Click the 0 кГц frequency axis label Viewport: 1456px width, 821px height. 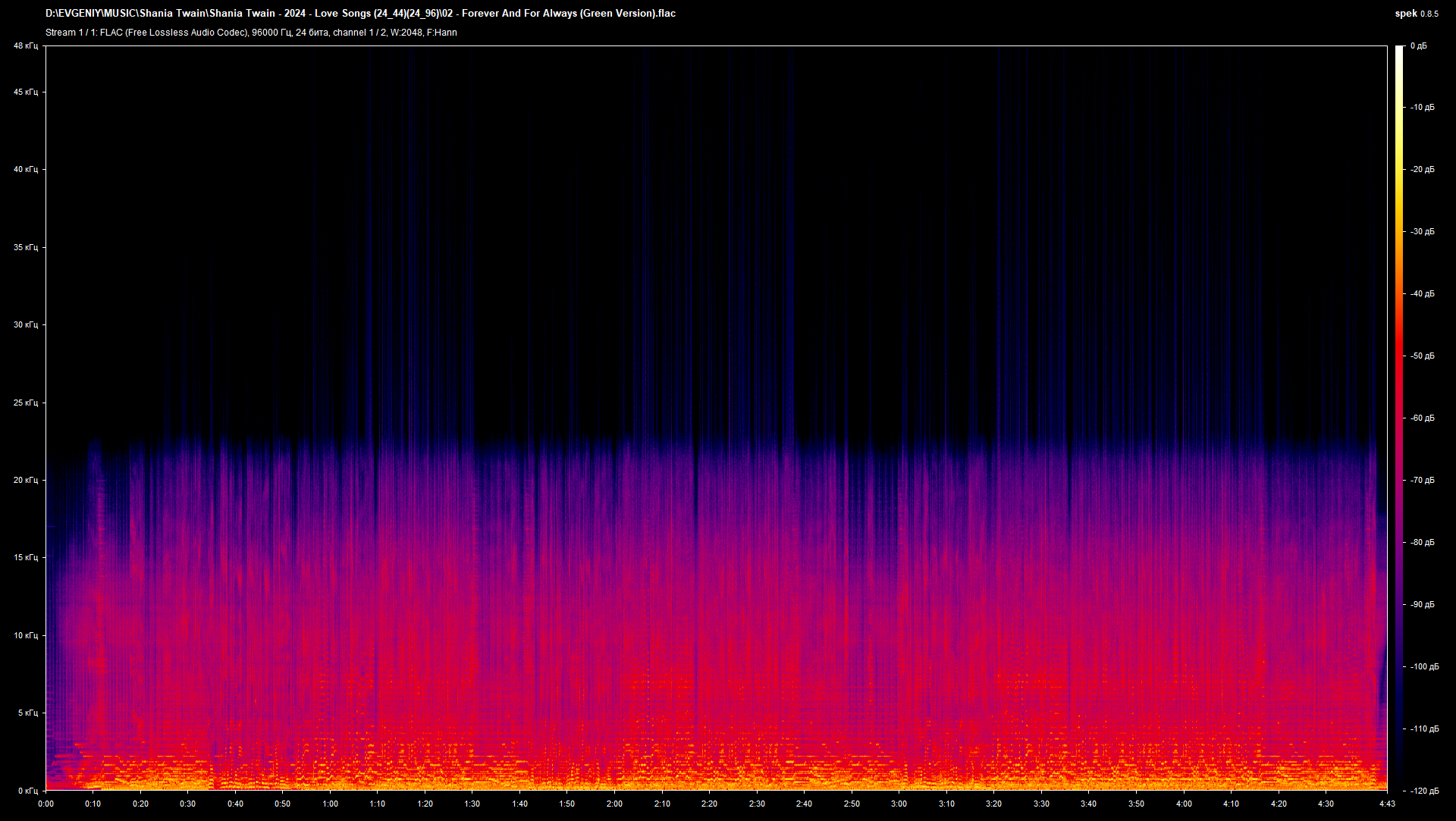pos(27,791)
